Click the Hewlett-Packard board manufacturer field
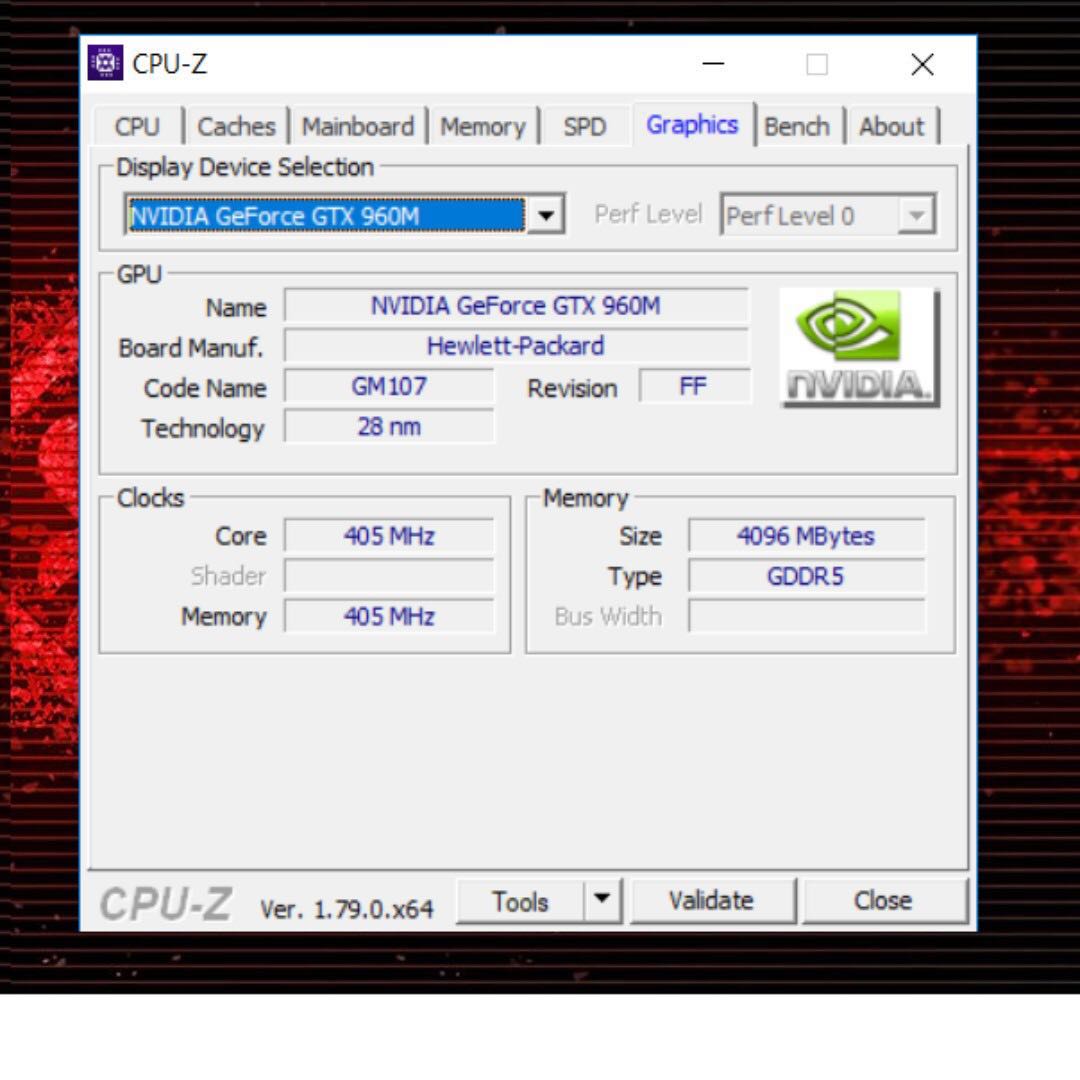This screenshot has width=1080, height=1080. (x=516, y=345)
